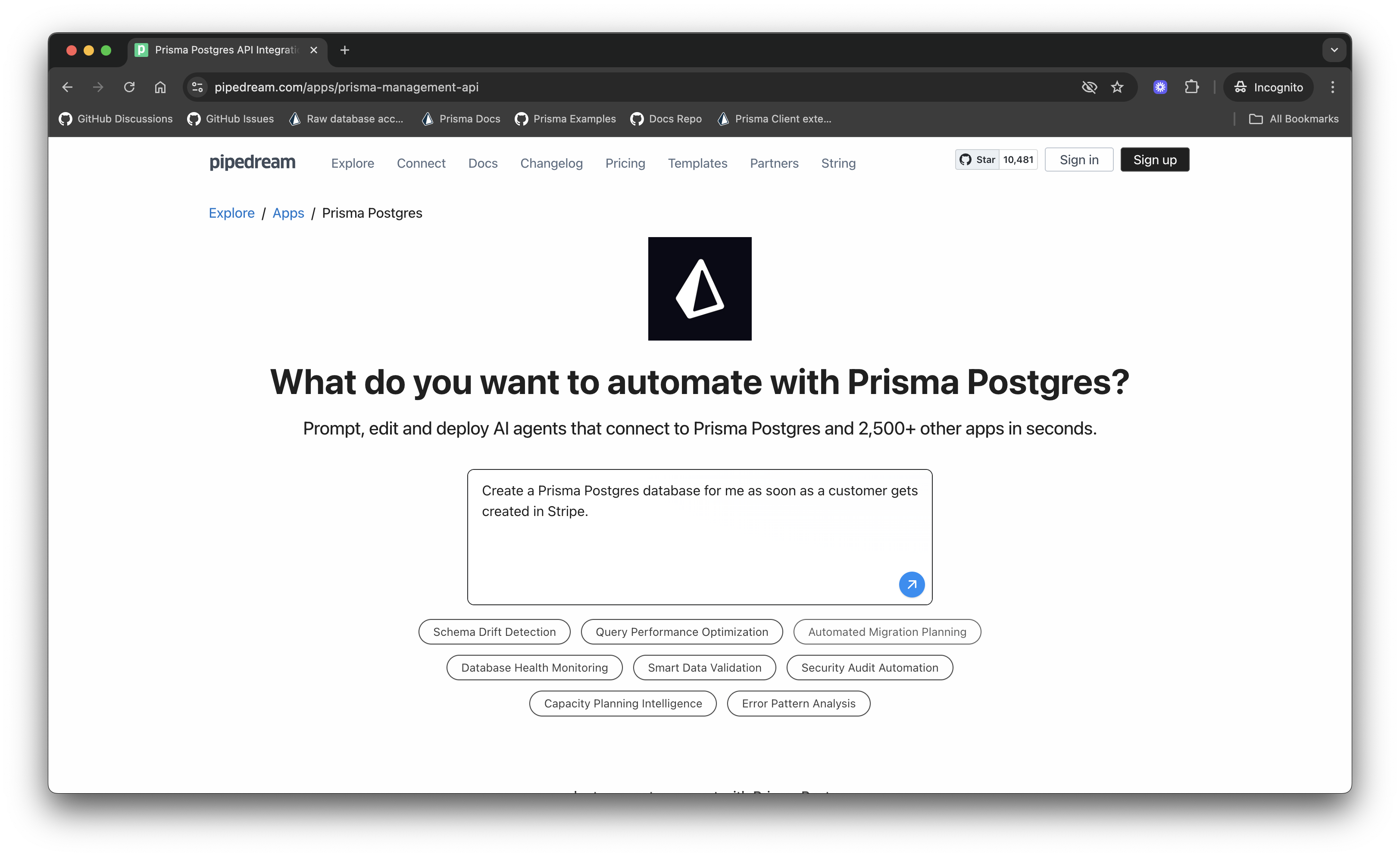Open Chrome three-dot menu
The height and width of the screenshot is (857, 1400).
click(1332, 87)
